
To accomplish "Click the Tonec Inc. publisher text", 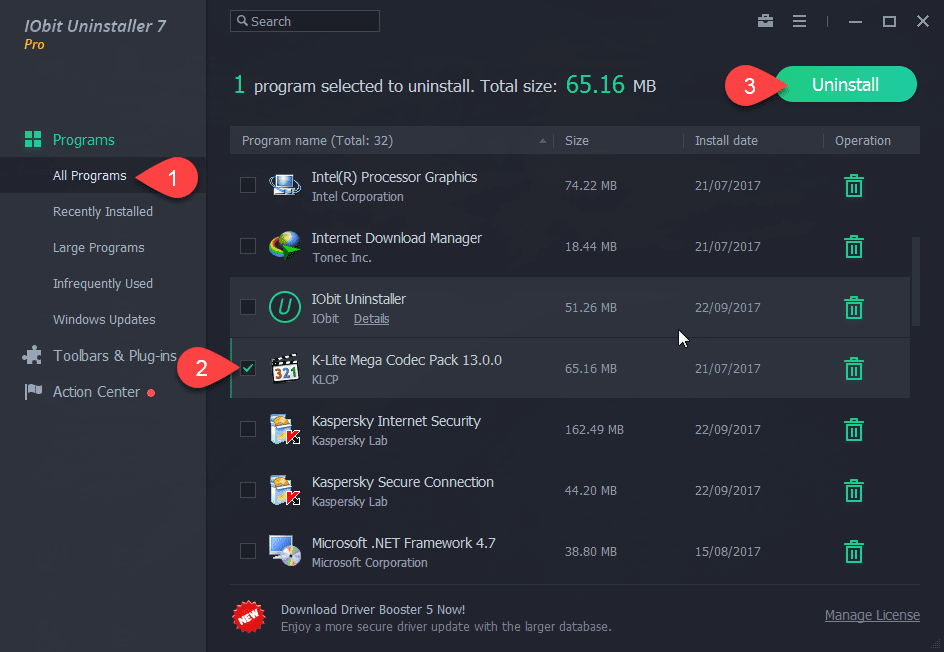I will tap(341, 258).
